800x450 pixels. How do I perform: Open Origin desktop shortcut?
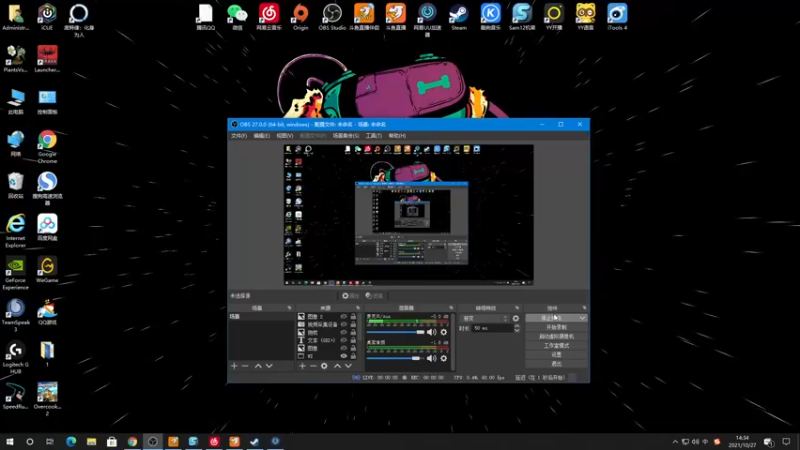(301, 17)
